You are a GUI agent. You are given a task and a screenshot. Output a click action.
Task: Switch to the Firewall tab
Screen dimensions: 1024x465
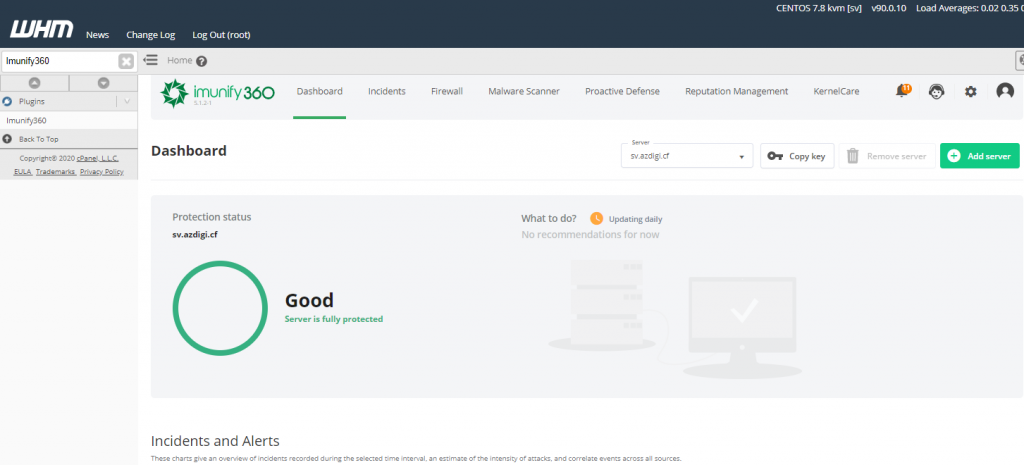[447, 91]
